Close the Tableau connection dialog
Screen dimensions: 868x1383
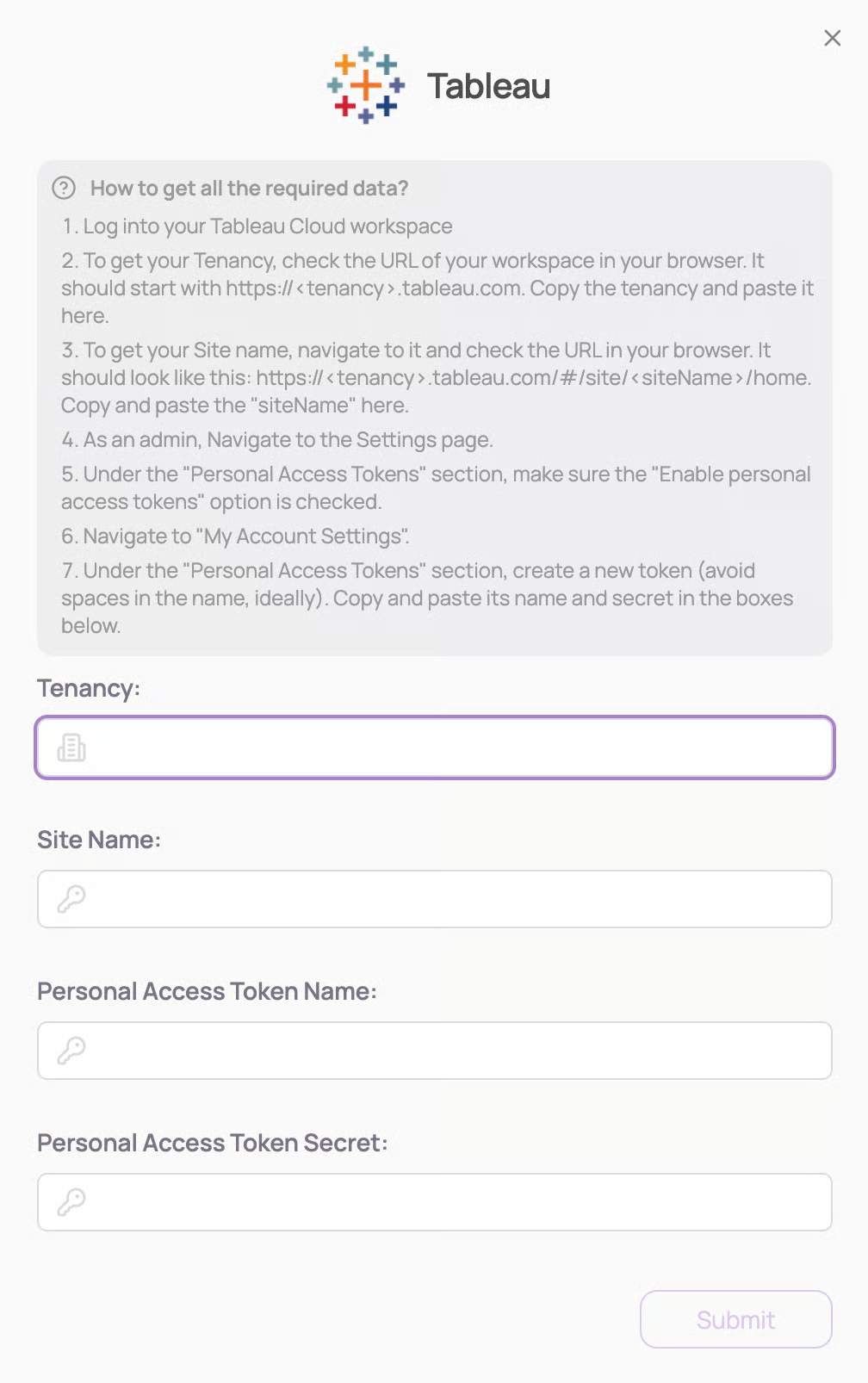(832, 38)
